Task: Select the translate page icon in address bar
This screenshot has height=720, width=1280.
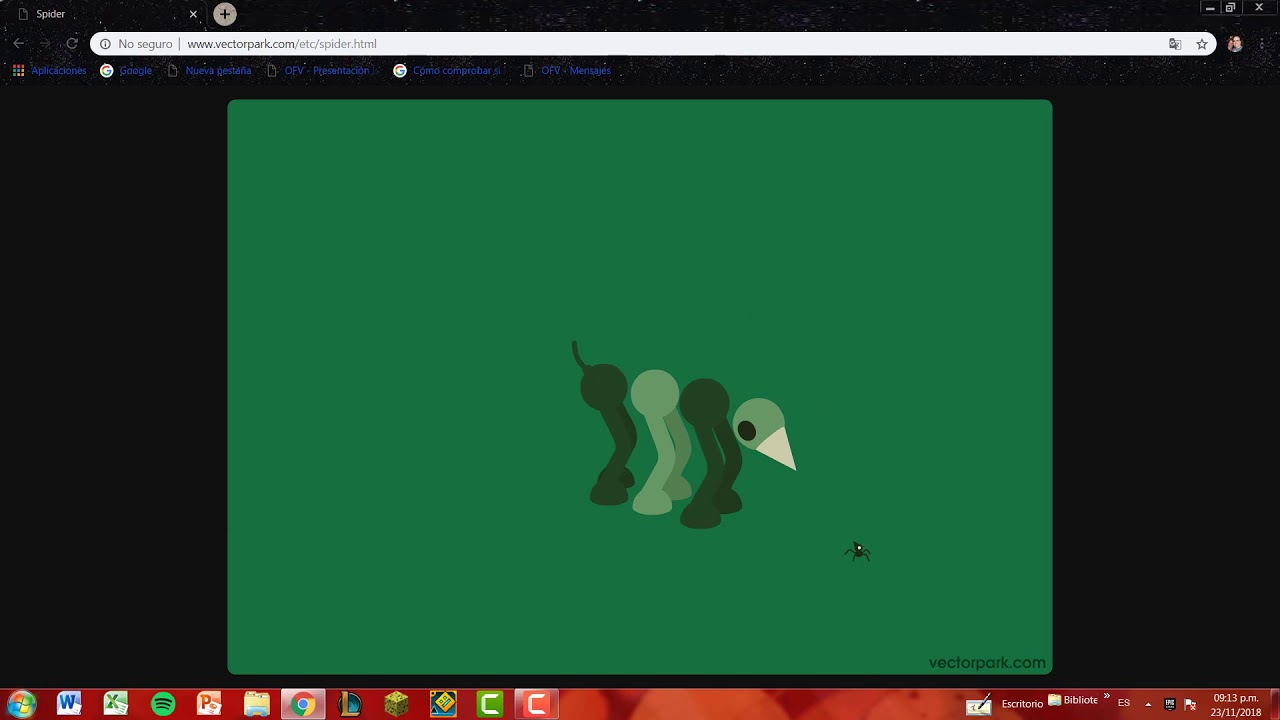Action: tap(1175, 44)
